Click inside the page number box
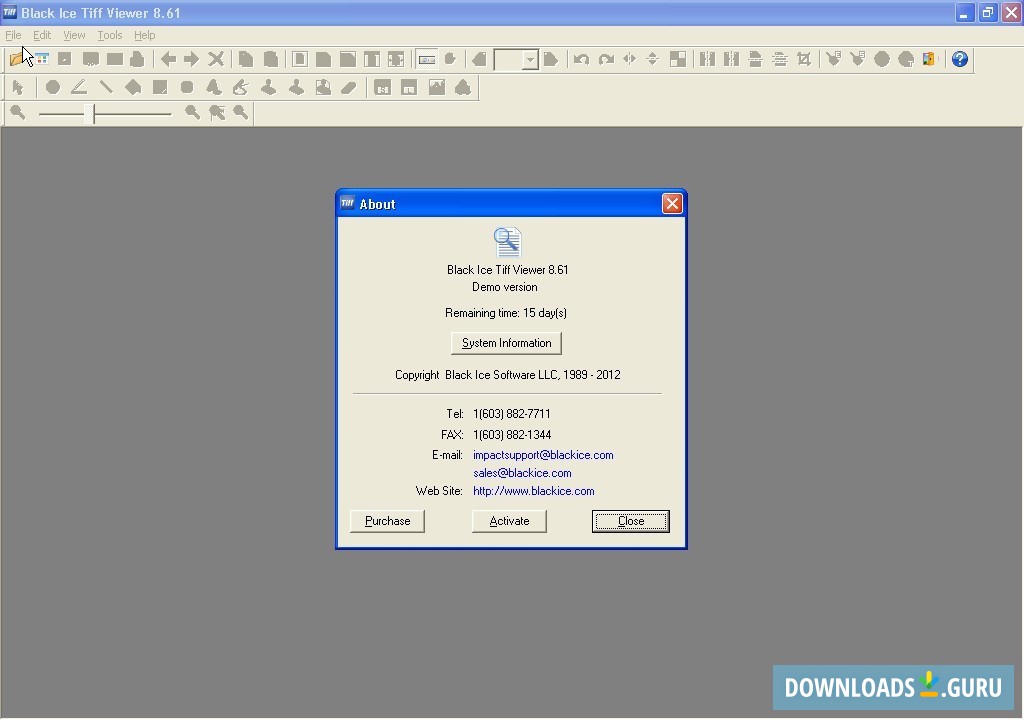This screenshot has height=720, width=1024. (x=509, y=60)
